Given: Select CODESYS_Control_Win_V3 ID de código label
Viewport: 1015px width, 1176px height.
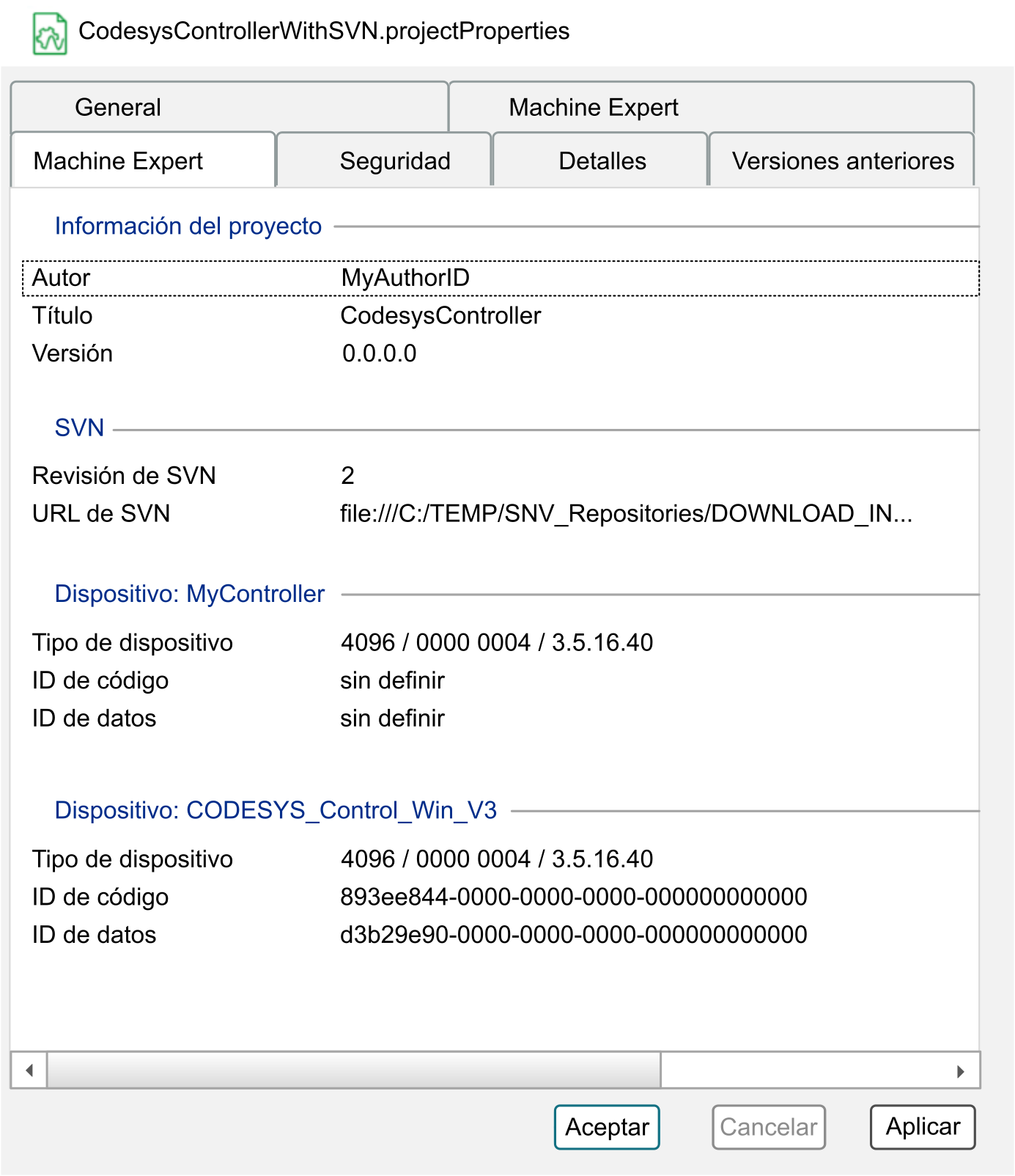Looking at the screenshot, I should [100, 897].
